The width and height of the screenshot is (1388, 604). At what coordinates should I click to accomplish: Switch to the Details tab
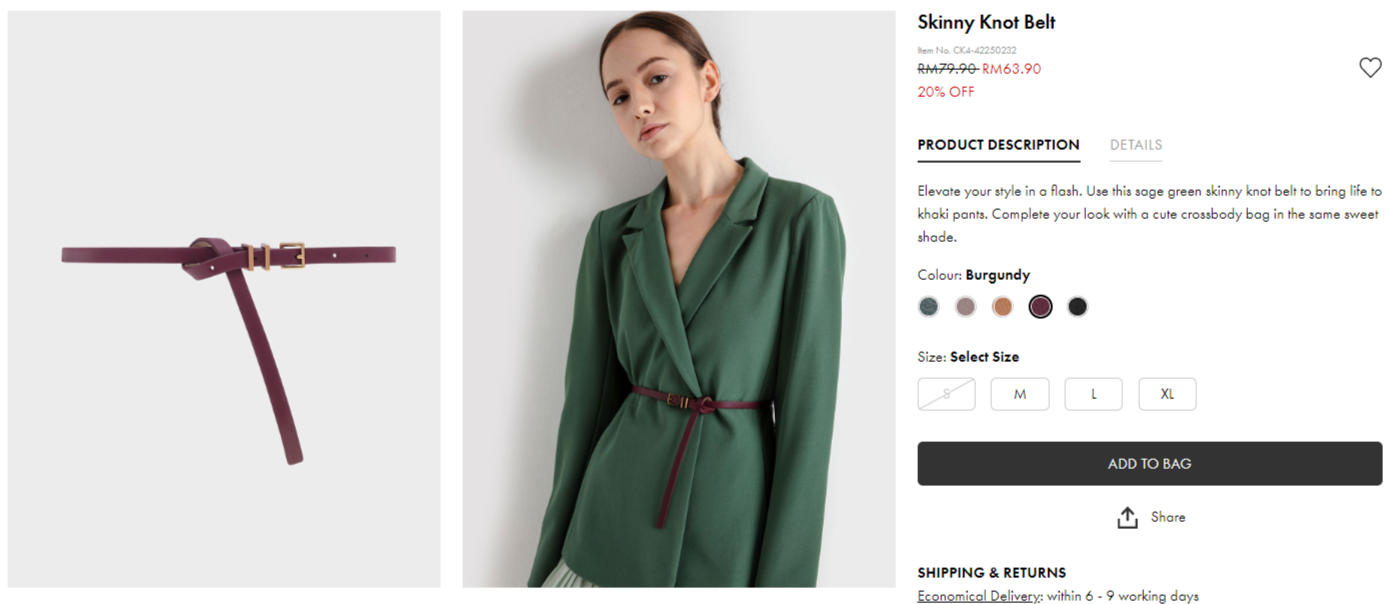click(1135, 145)
